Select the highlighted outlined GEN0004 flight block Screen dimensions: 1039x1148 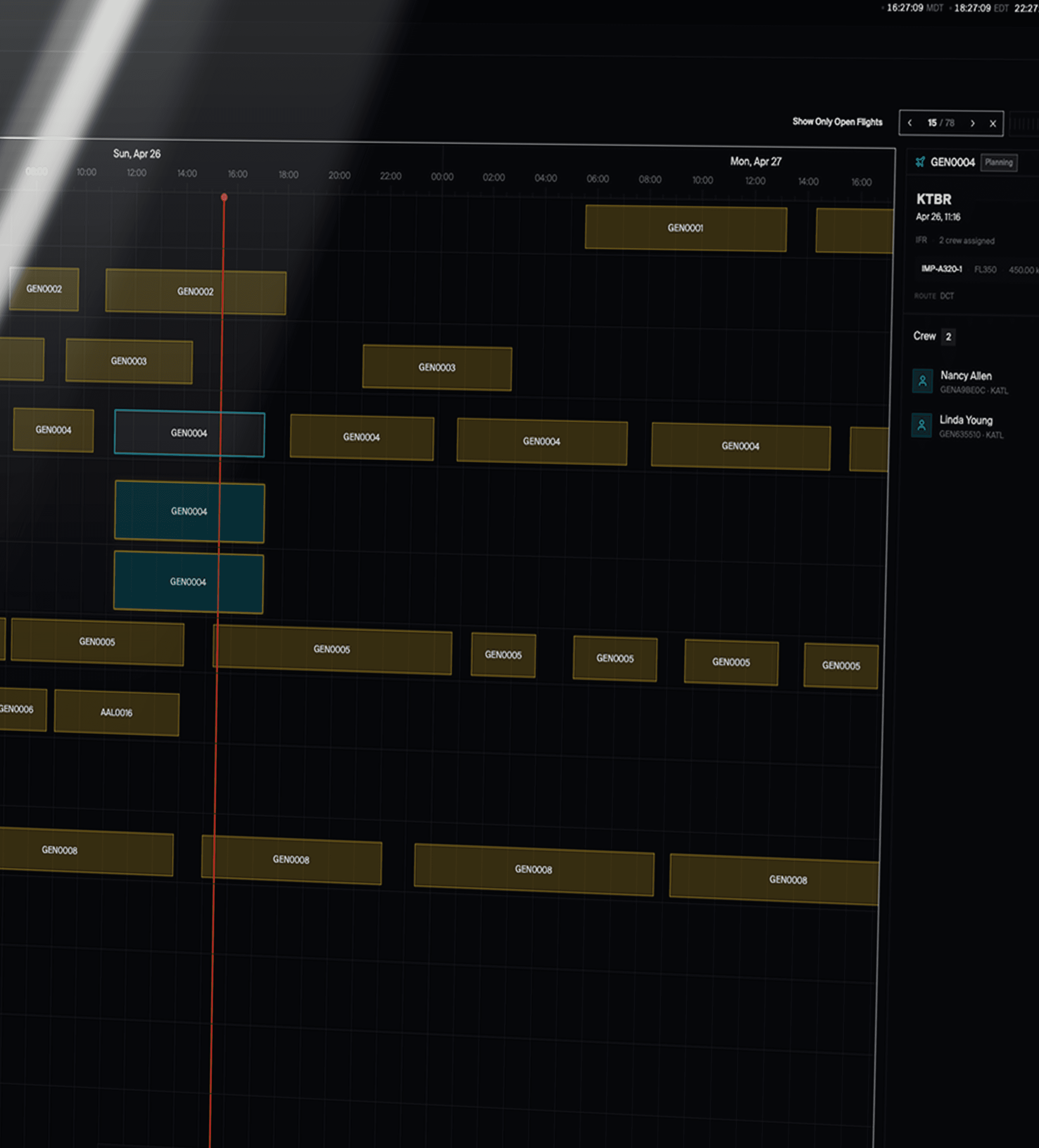point(189,433)
